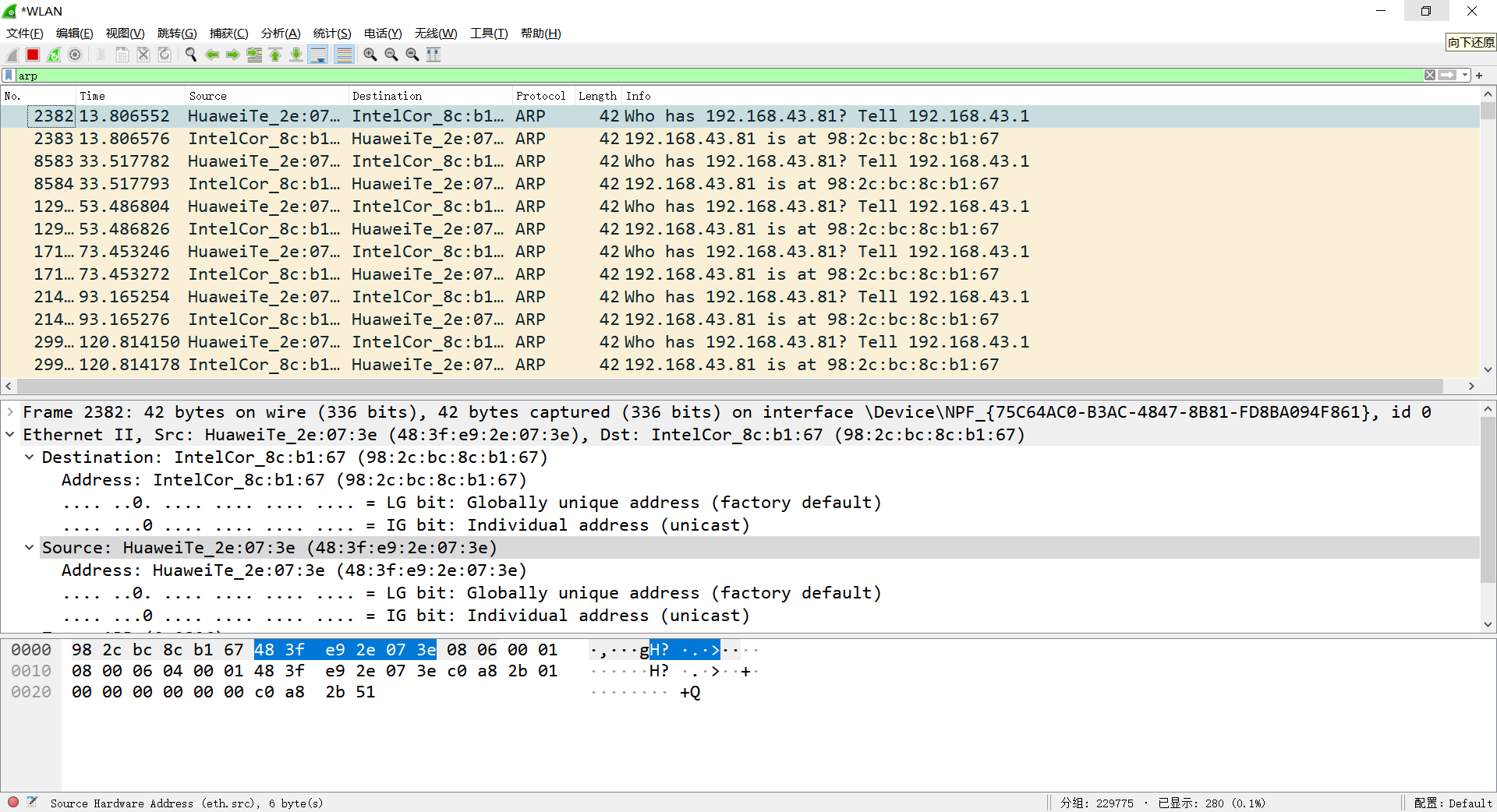Click the start capture shark fin icon
Screen dimensions: 1497x812
pyautogui.click(x=12, y=55)
